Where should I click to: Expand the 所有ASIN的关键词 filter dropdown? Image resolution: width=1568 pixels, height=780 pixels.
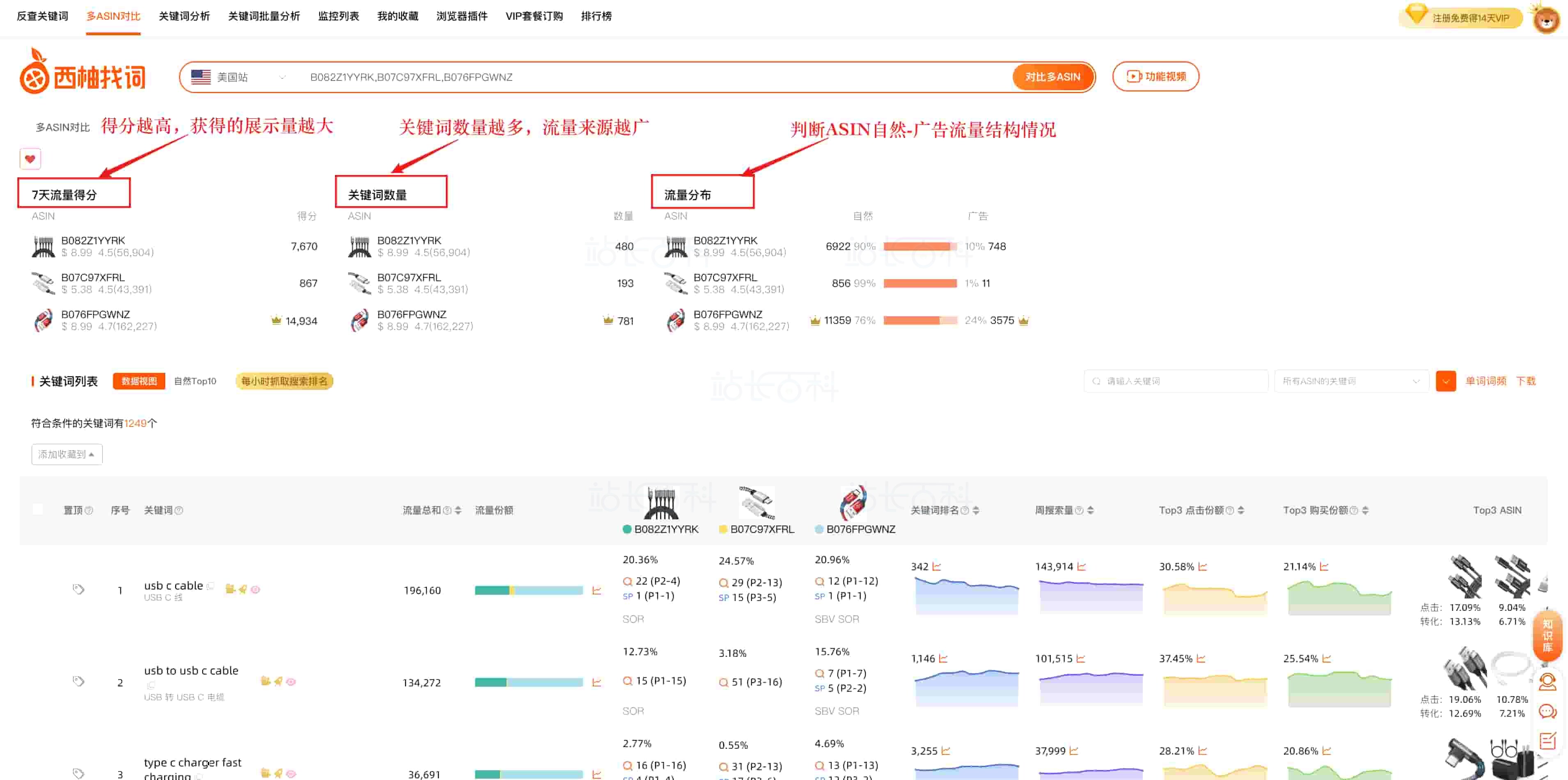[1351, 381]
